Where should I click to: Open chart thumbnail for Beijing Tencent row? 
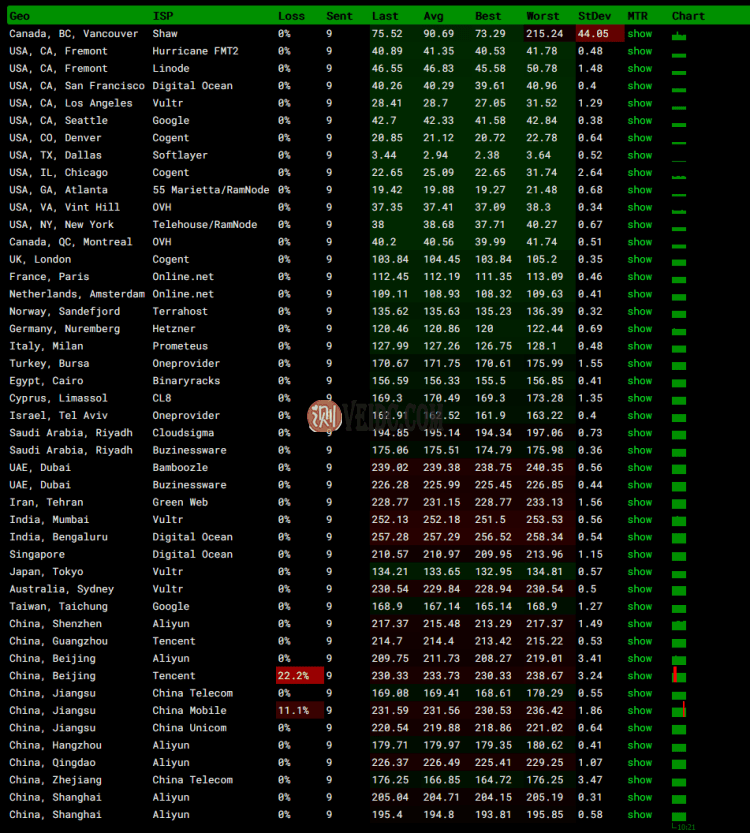tap(679, 675)
